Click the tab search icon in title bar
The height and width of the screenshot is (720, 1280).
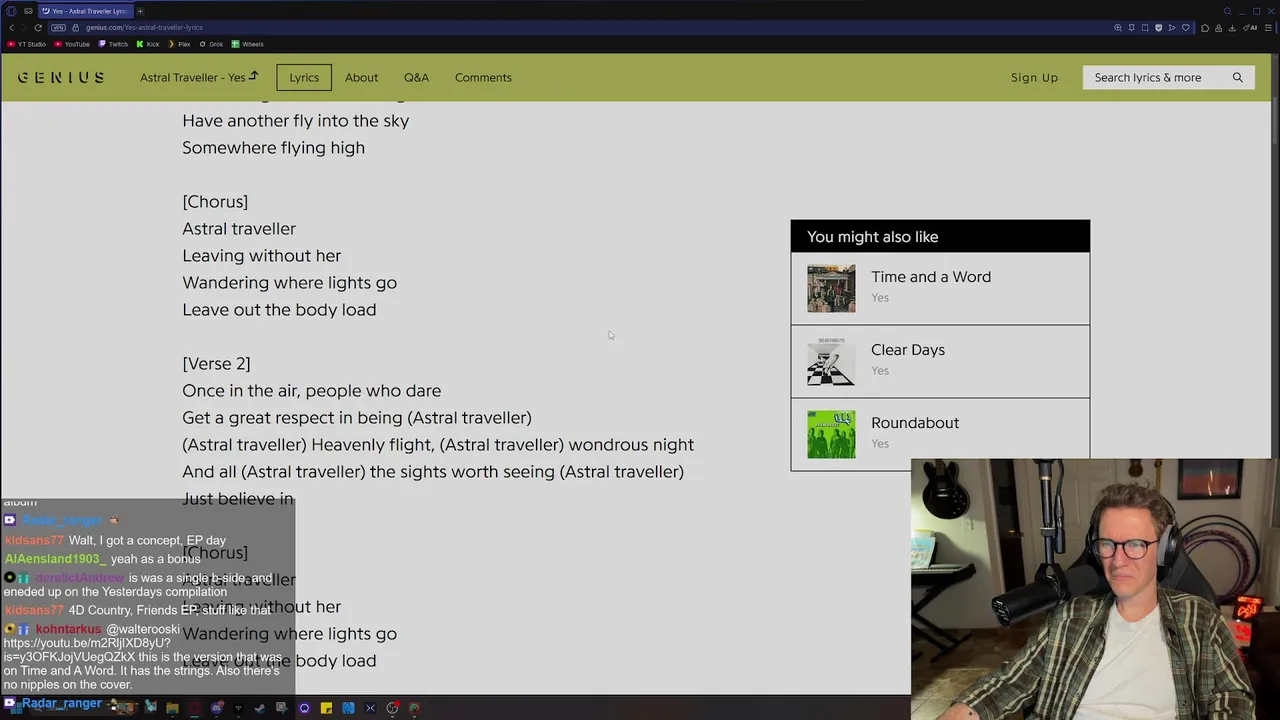point(1227,11)
